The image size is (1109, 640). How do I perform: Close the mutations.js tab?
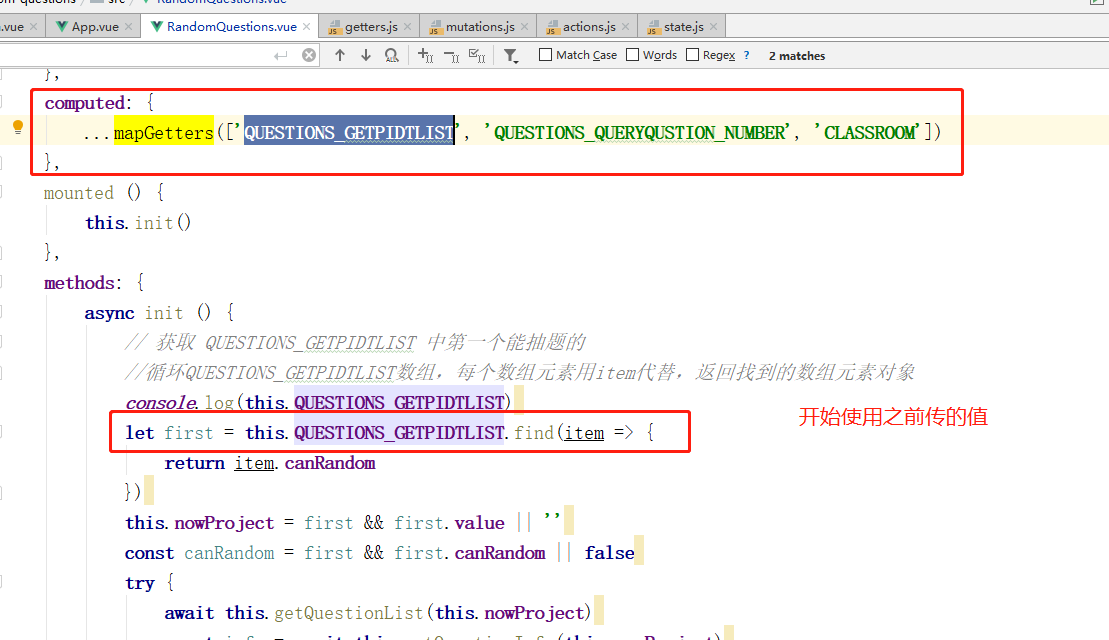524,27
